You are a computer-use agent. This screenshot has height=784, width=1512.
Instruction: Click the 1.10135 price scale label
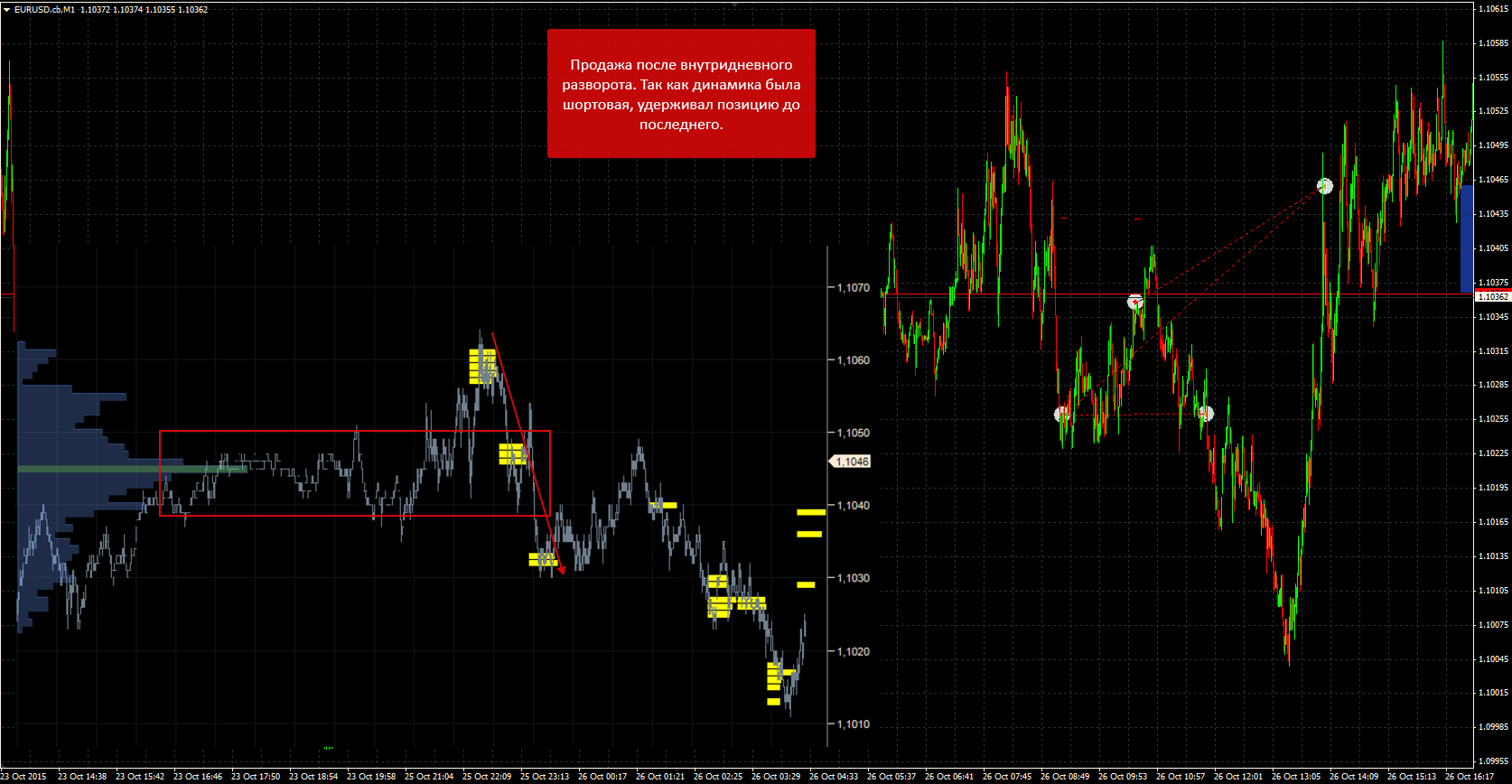pos(1493,555)
